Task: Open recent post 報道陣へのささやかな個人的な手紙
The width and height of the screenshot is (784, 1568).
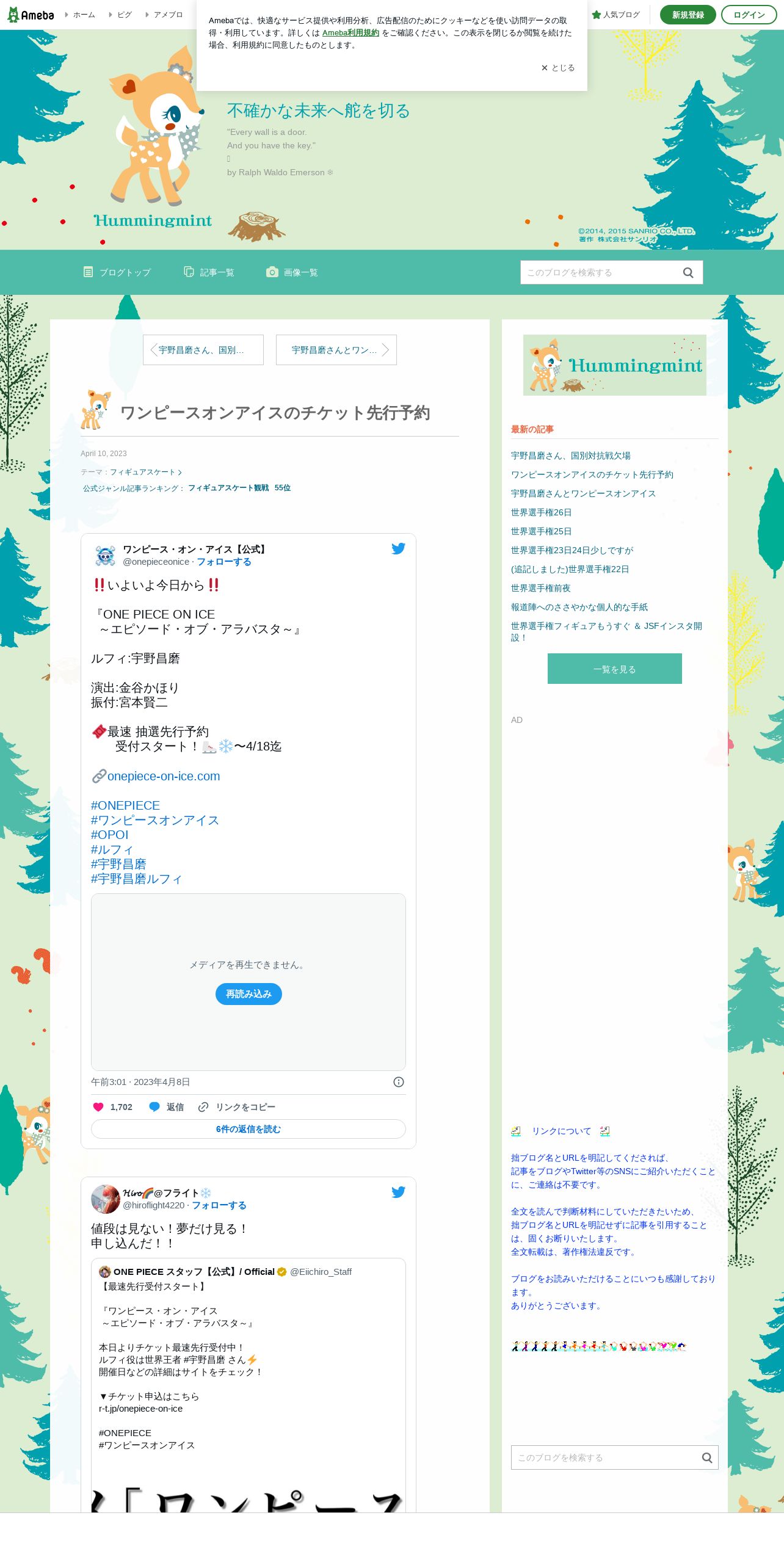Action: coord(579,607)
